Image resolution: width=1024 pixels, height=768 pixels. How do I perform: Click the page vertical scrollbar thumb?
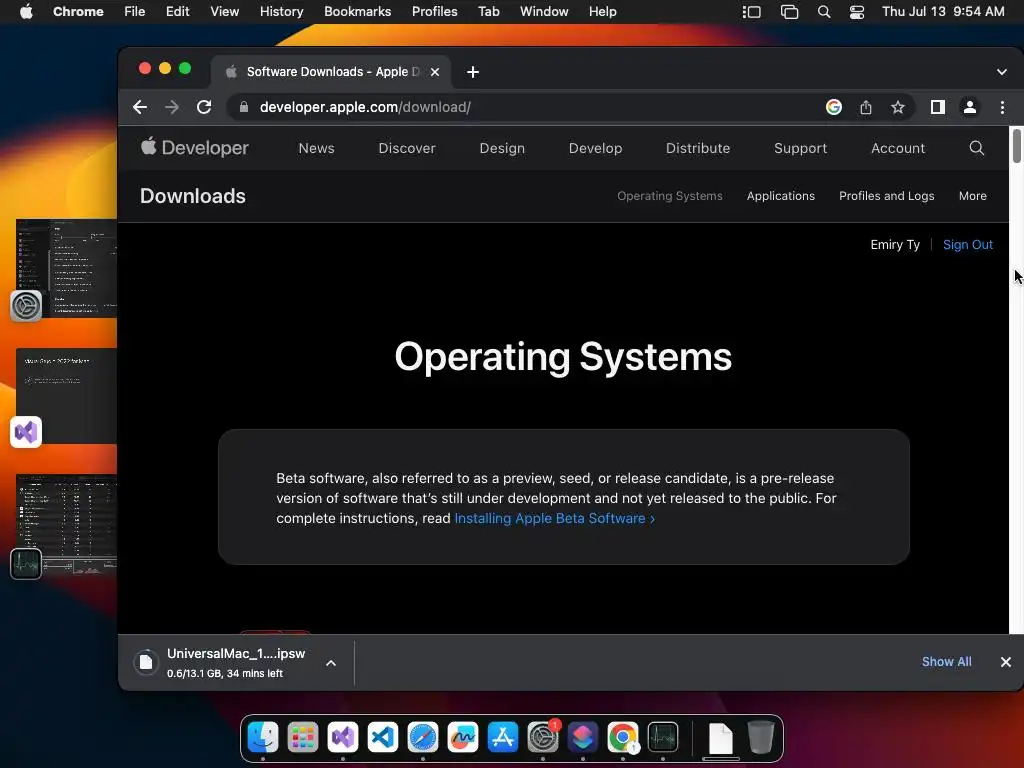(1016, 146)
